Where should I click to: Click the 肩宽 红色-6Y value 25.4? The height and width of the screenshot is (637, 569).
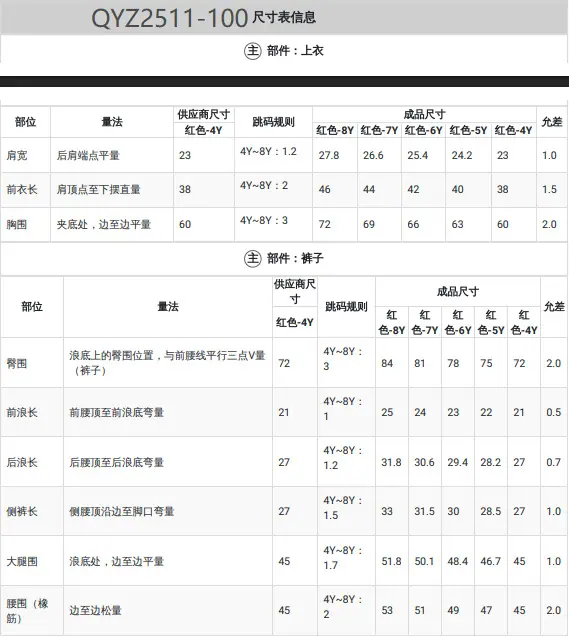click(x=418, y=155)
